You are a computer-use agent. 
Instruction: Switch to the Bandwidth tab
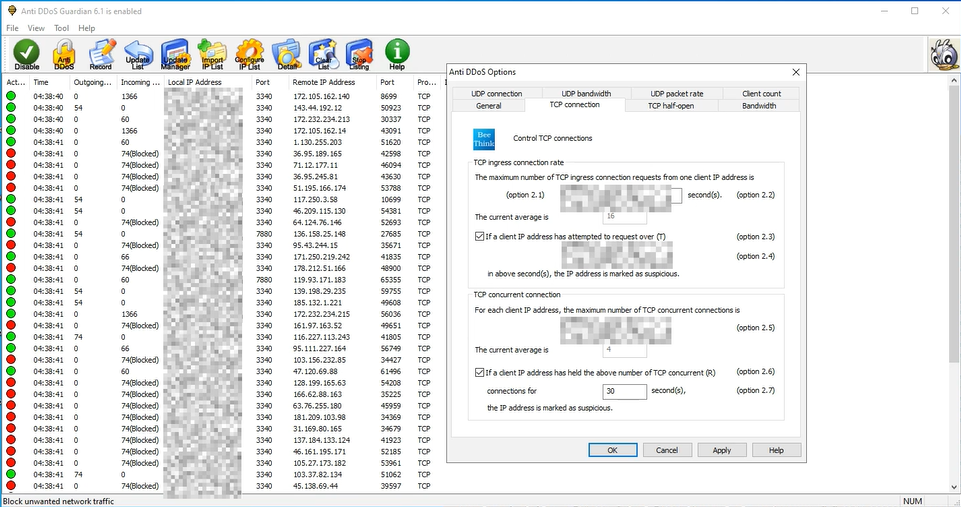tap(759, 105)
